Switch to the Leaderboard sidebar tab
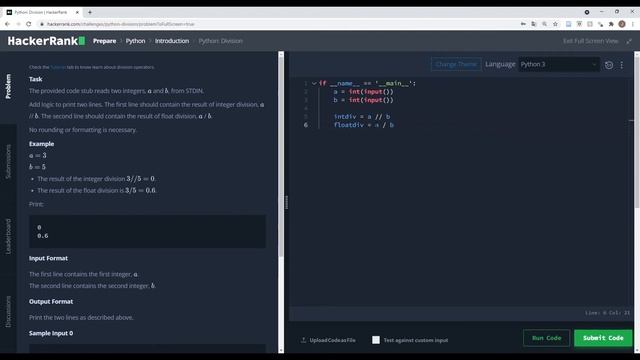Screen dimensions: 640x360 8,236
